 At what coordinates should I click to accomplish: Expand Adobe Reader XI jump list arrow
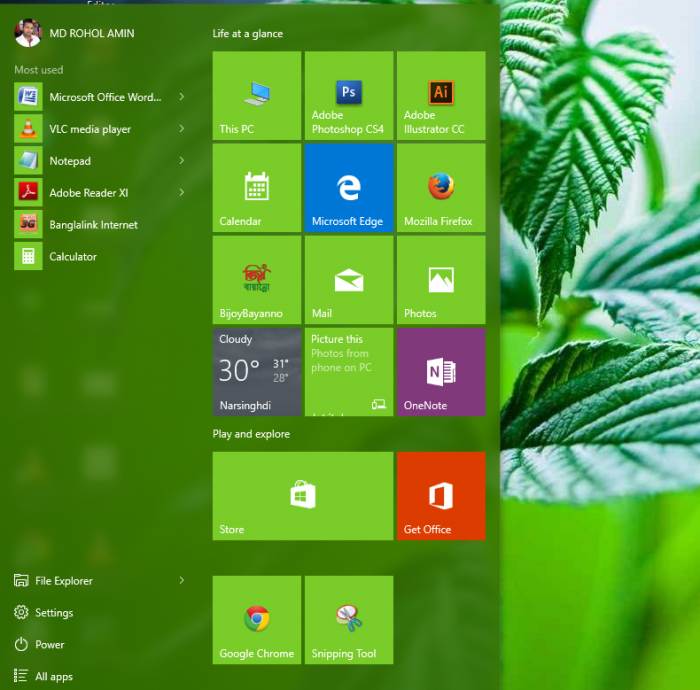click(x=181, y=192)
